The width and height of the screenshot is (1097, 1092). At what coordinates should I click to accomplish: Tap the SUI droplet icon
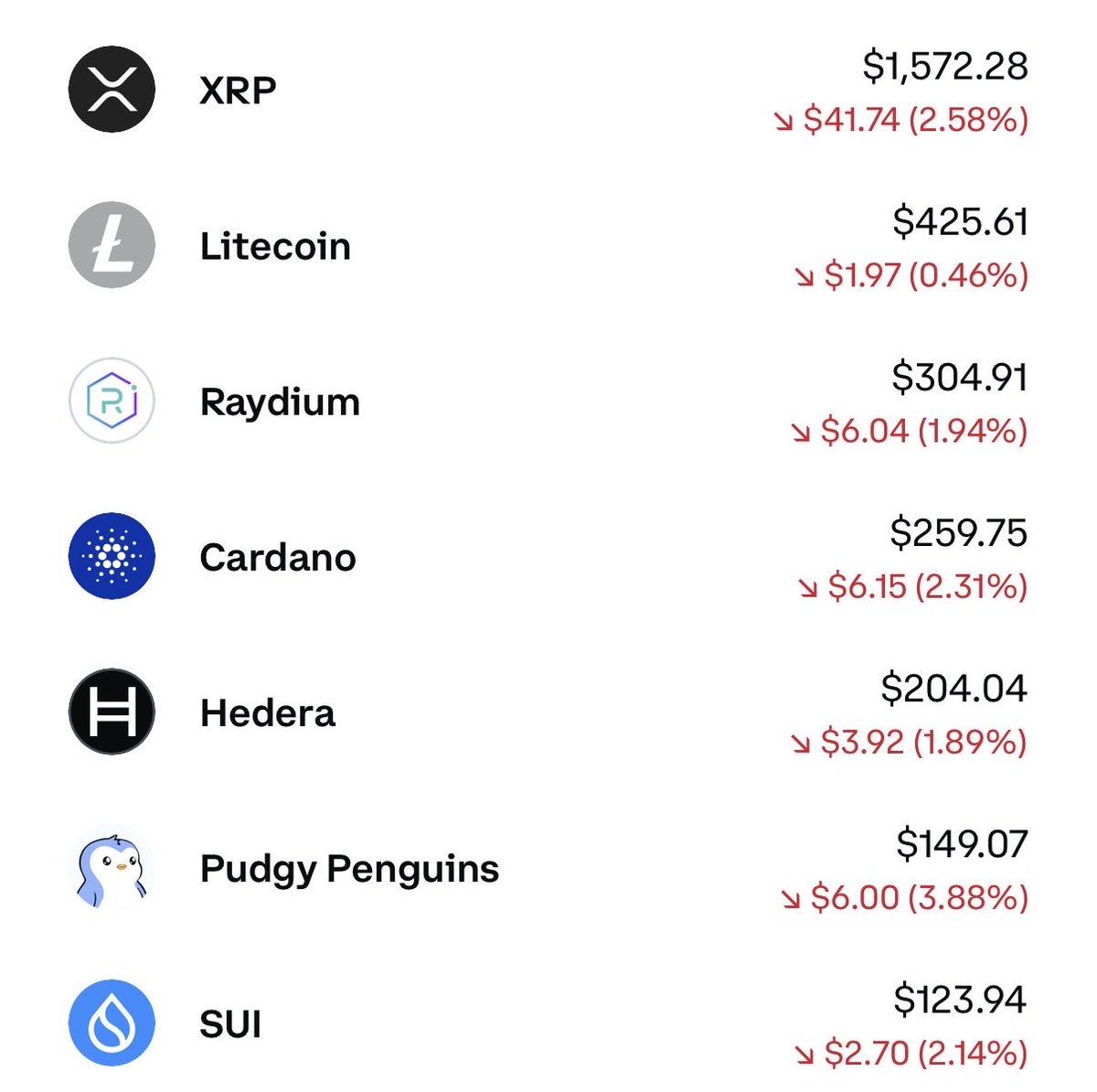pos(112,1022)
